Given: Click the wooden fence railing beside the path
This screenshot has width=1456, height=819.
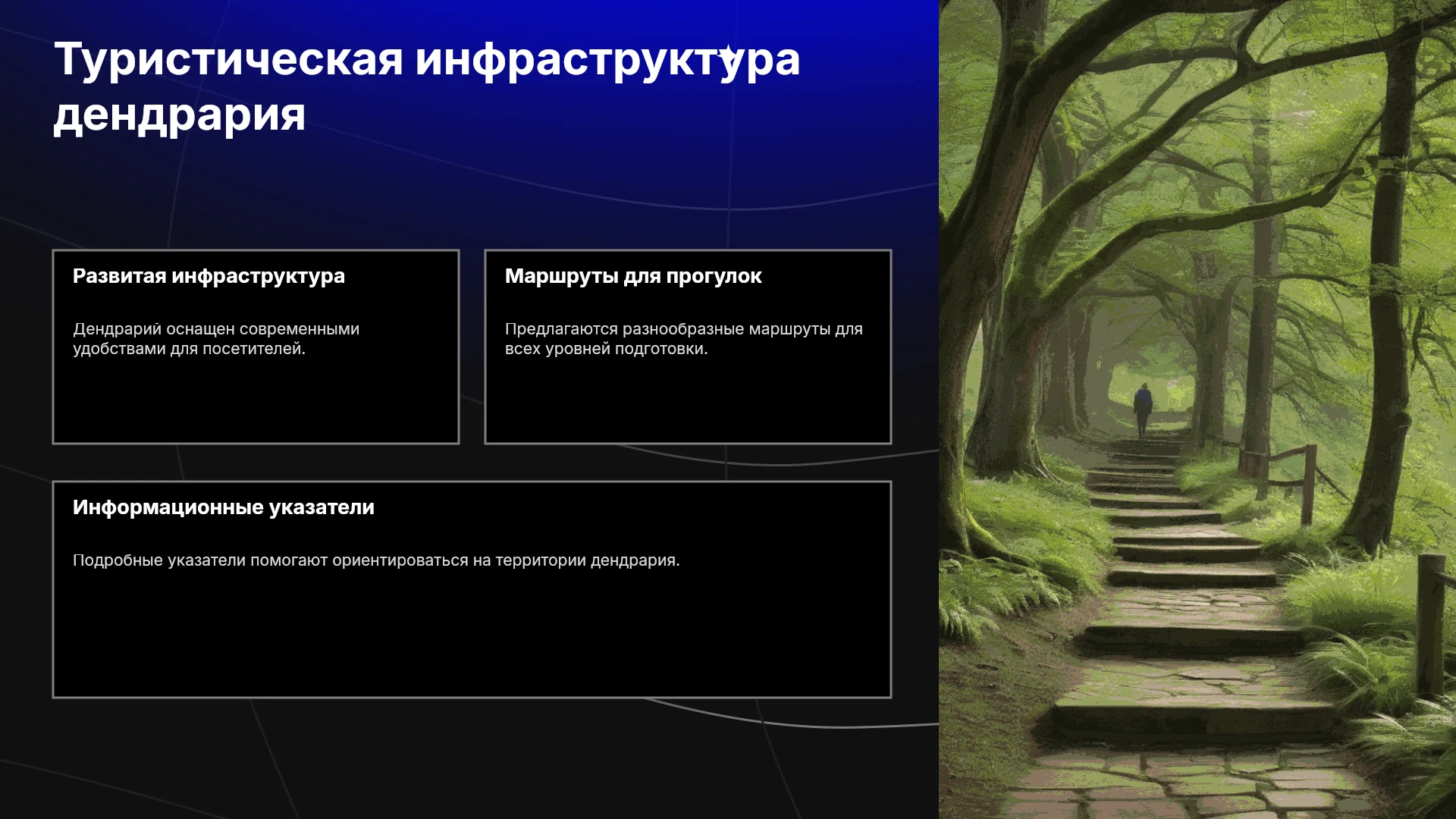Looking at the screenshot, I should click(x=1280, y=478).
